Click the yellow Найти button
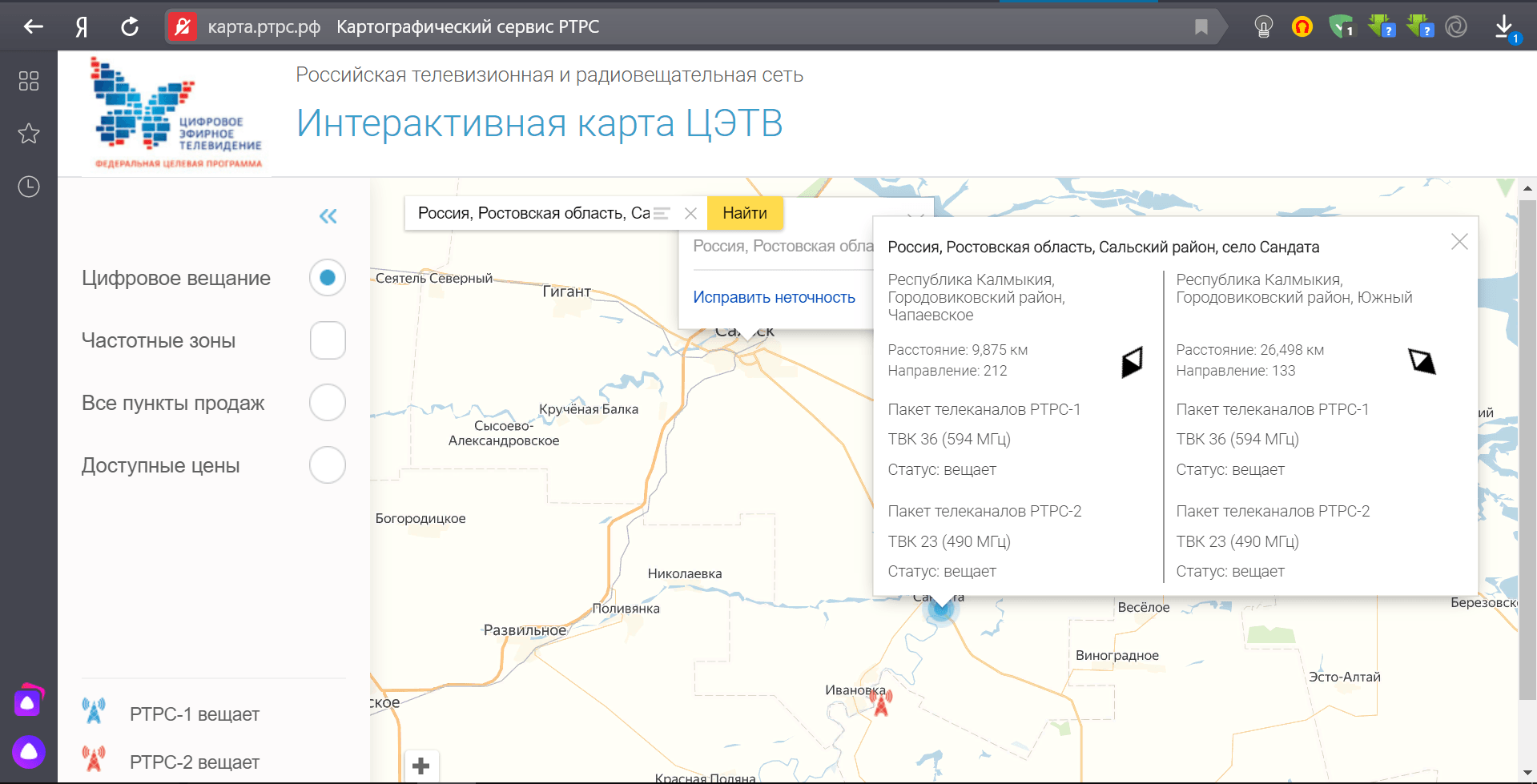1537x784 pixels. [x=745, y=214]
